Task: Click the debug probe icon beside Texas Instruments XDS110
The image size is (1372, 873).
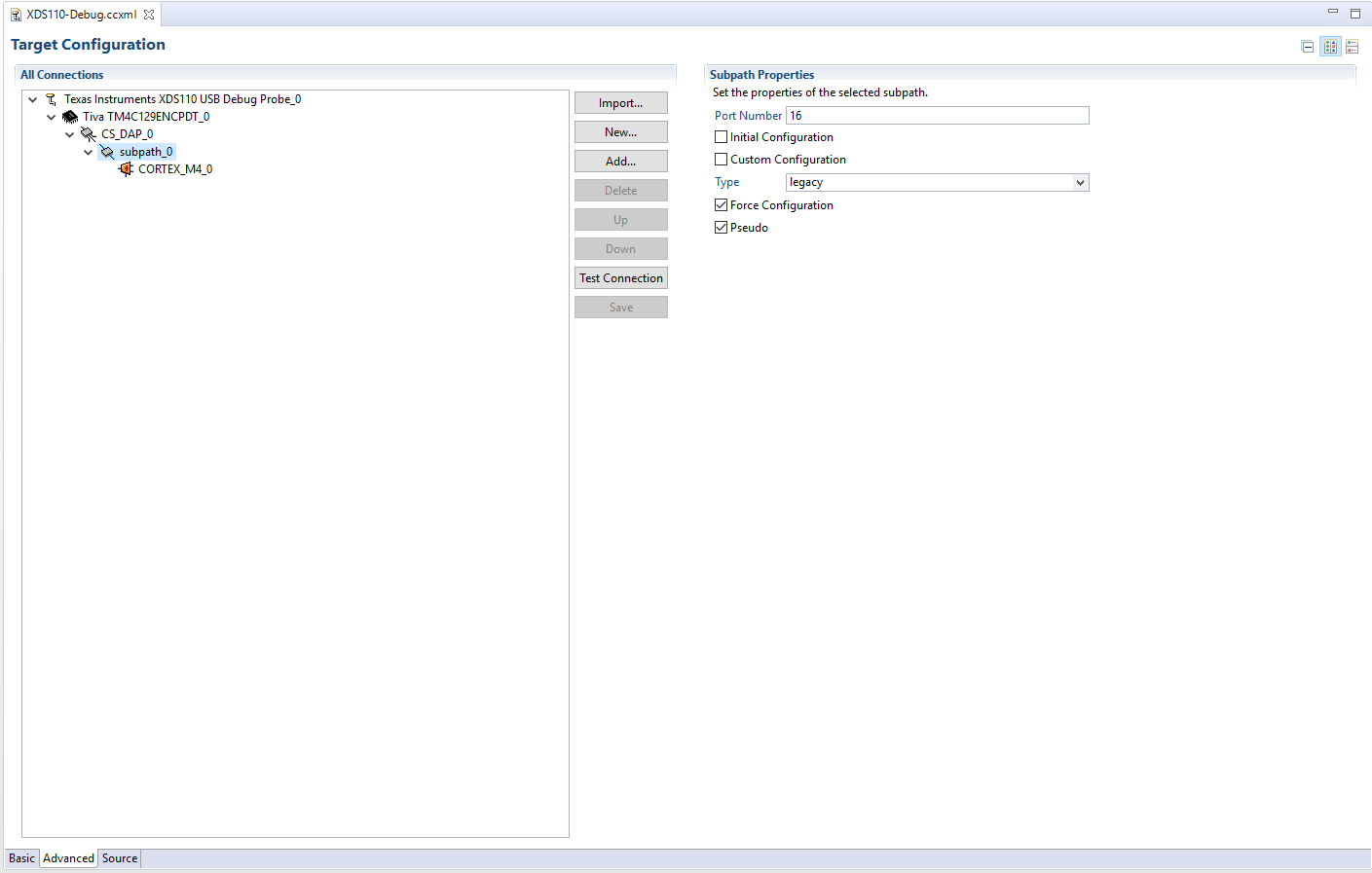Action: pos(51,99)
